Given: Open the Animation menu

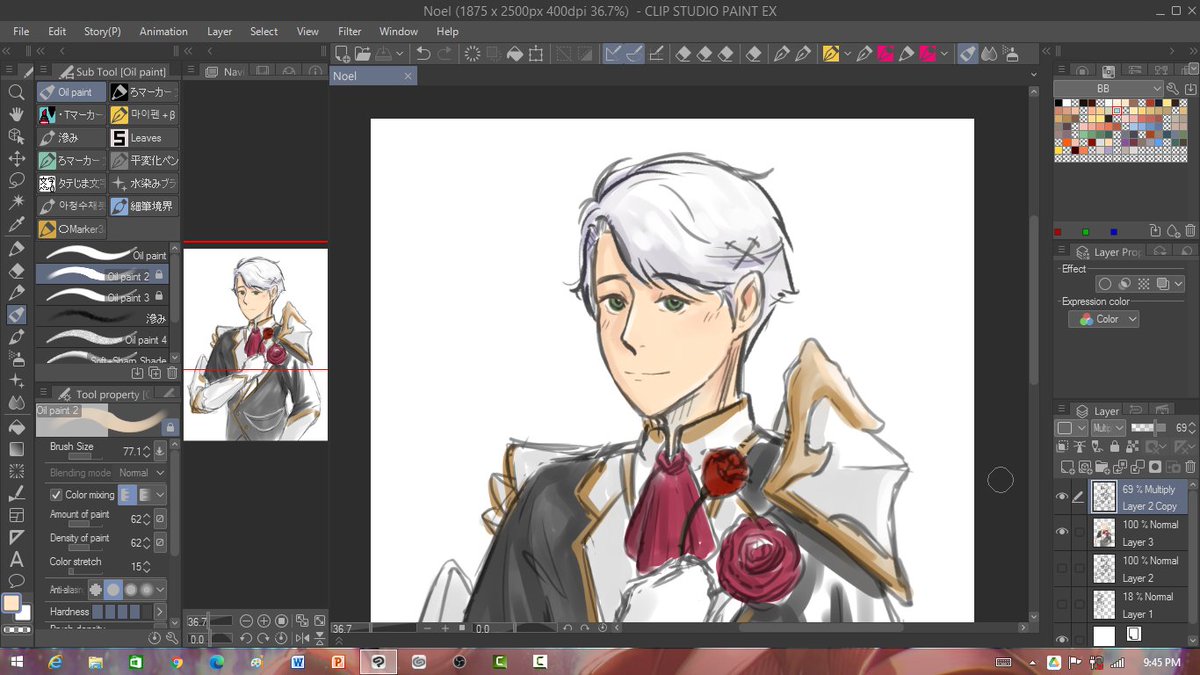Looking at the screenshot, I should click(163, 31).
